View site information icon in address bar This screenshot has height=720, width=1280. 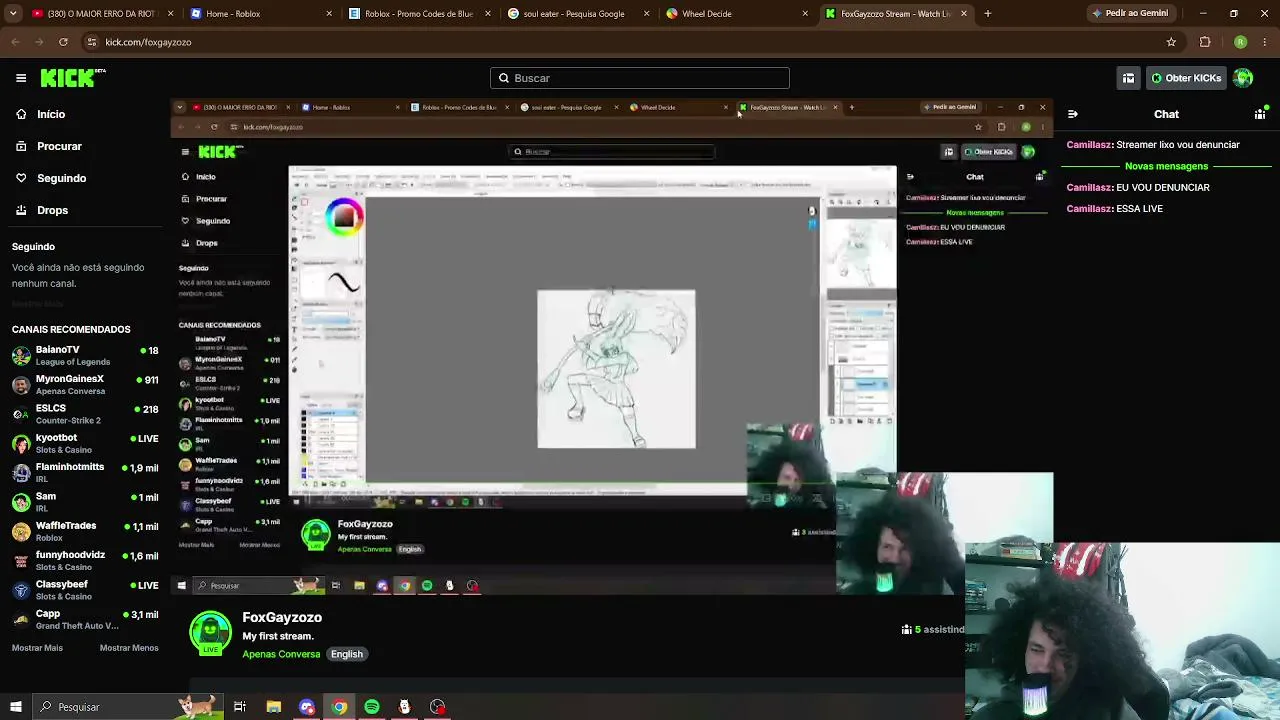pos(92,42)
